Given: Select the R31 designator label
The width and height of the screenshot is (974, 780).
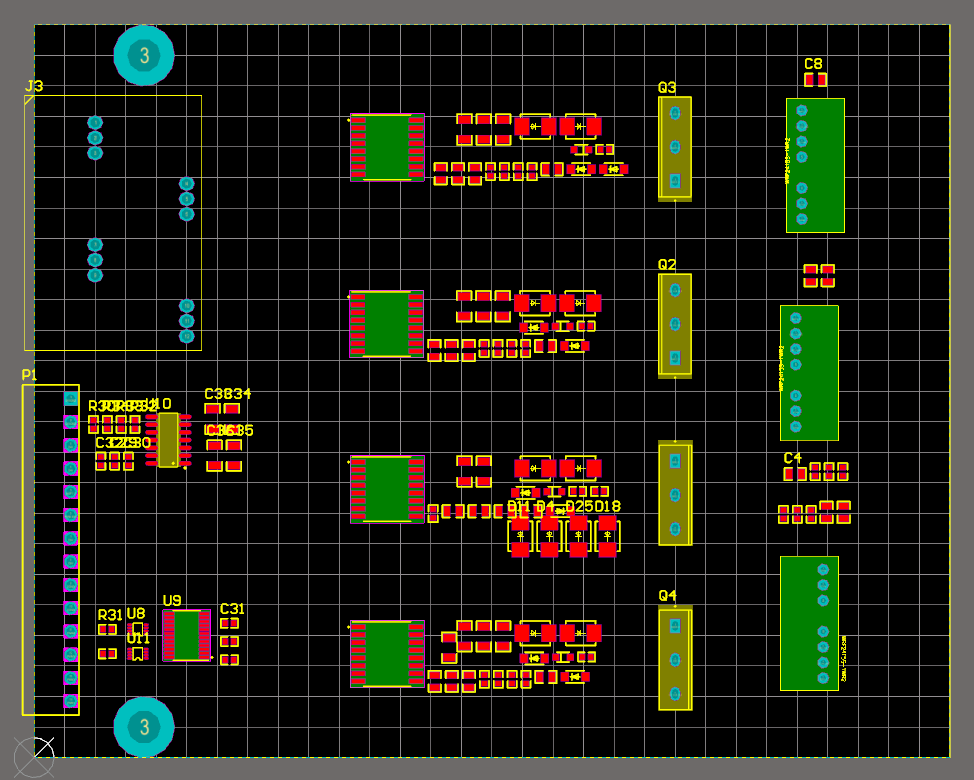Looking at the screenshot, I should click(x=110, y=615).
